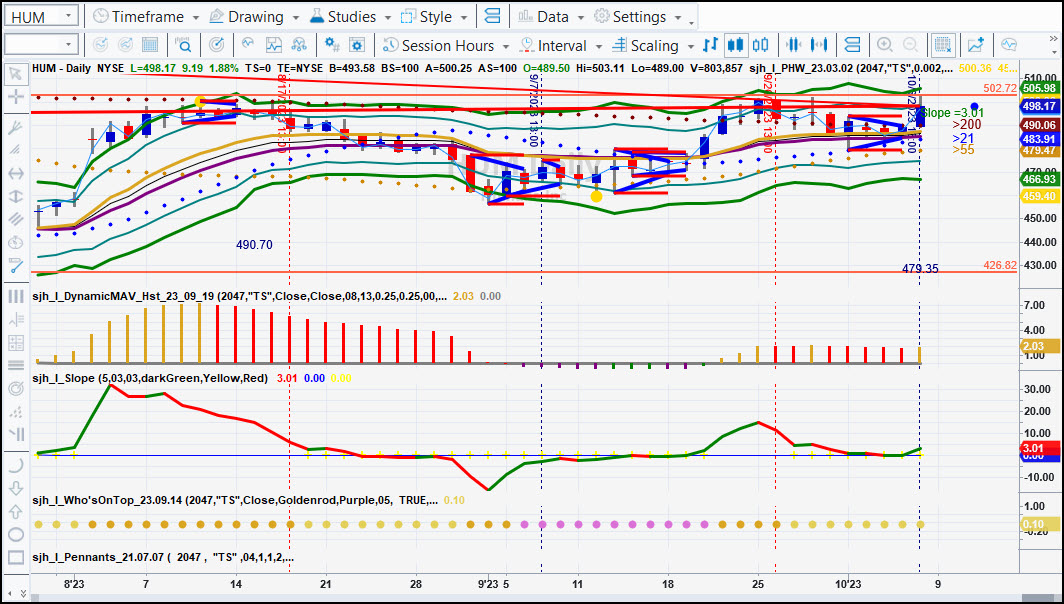
Task: Expand the Timeframe dropdown arrow
Action: point(196,18)
